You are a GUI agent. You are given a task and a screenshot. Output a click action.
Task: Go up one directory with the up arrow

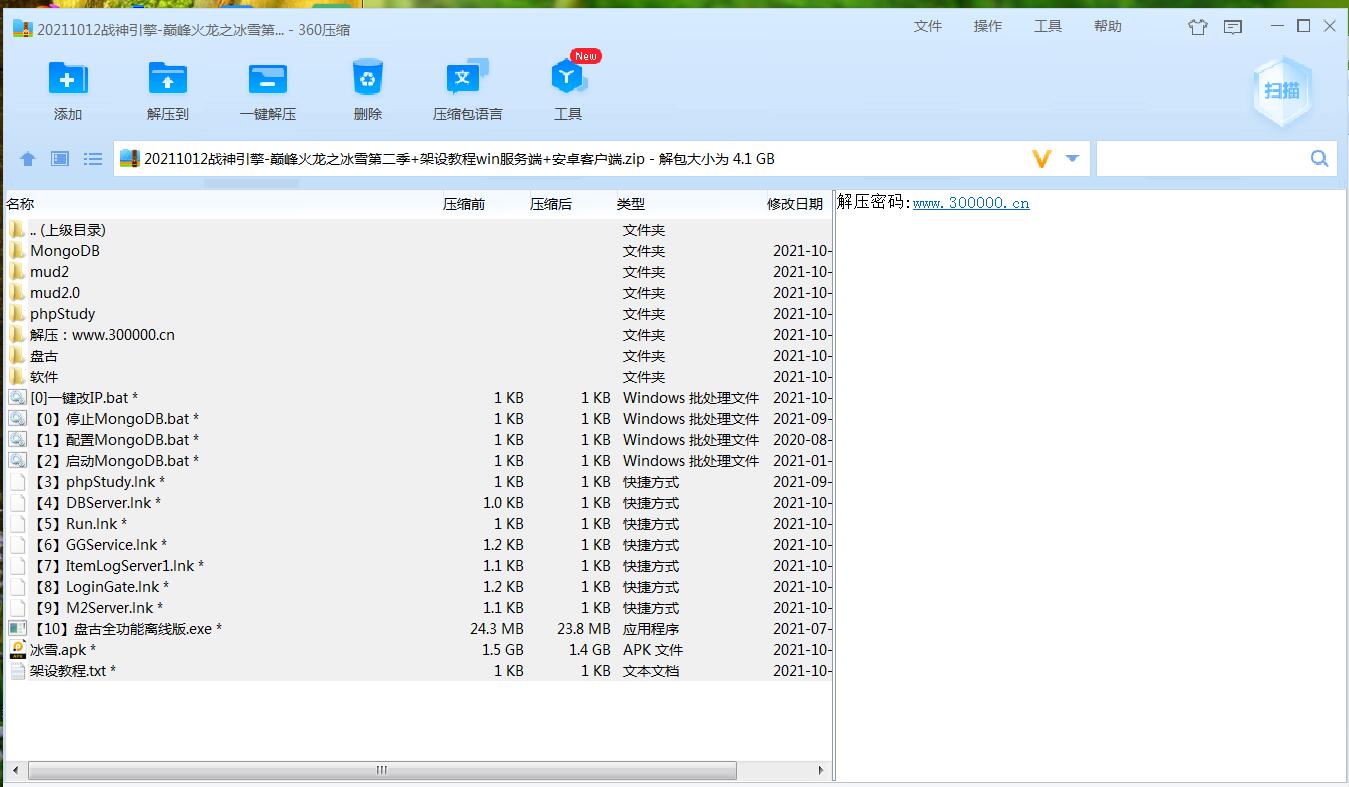(28, 159)
